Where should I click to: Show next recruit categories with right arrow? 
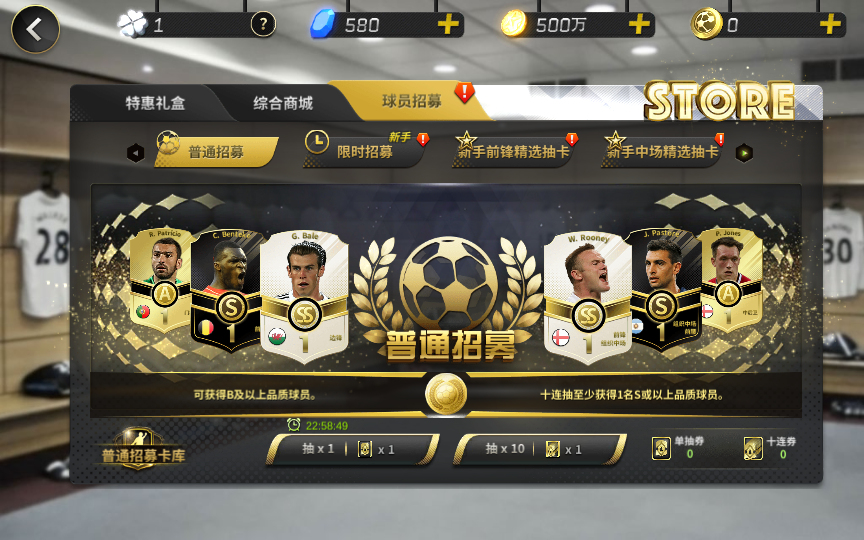click(744, 153)
